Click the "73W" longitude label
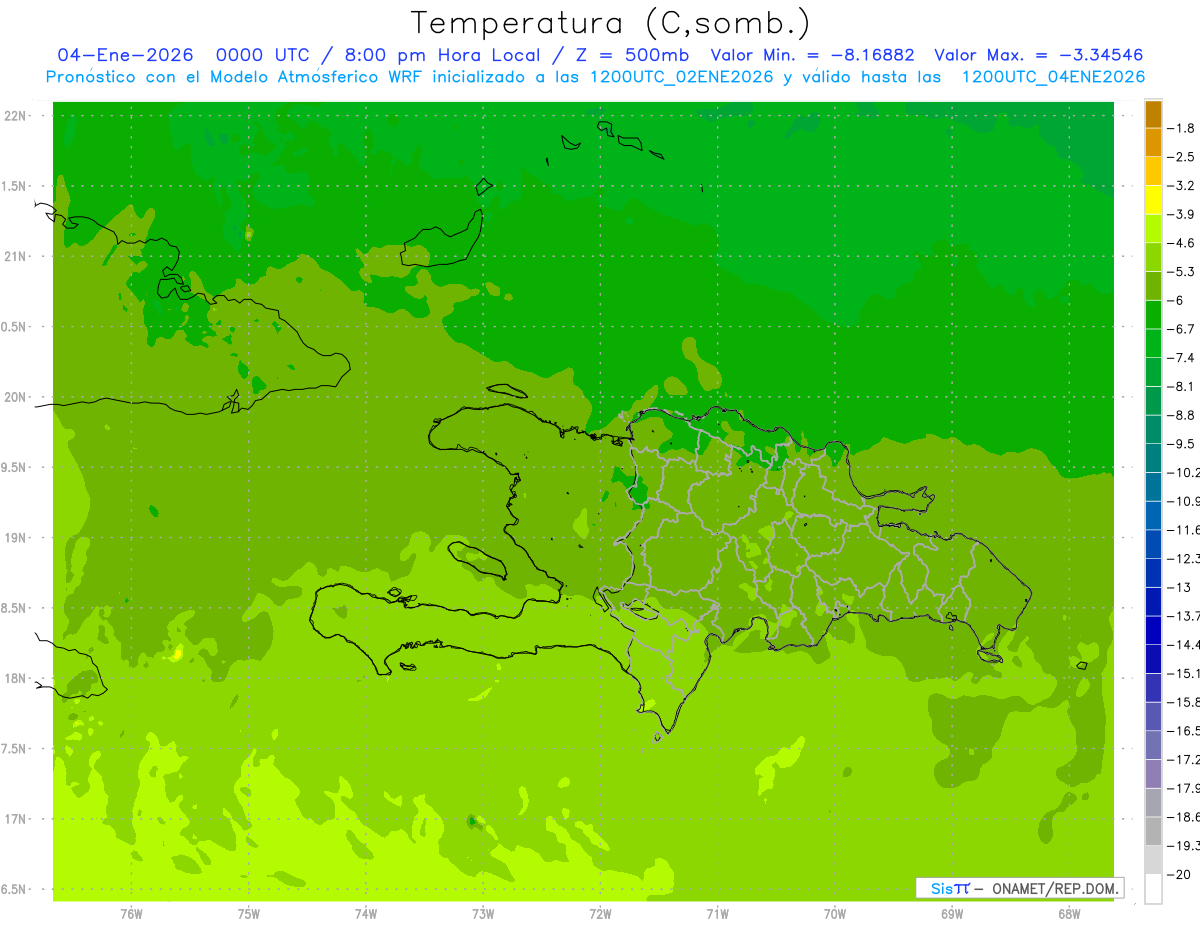The width and height of the screenshot is (1200, 927). 483,913
